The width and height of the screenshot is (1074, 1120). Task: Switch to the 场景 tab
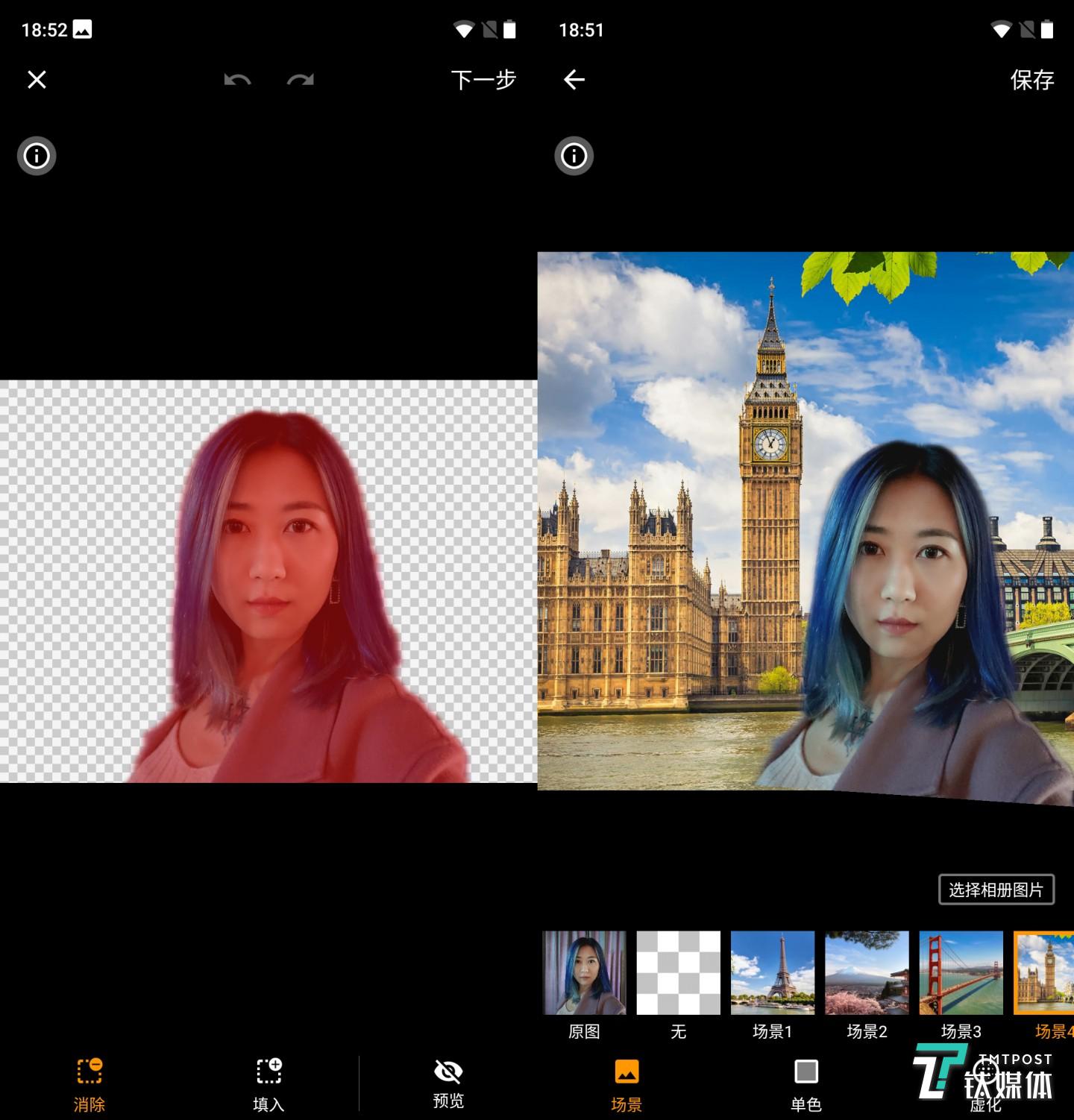coord(626,1083)
